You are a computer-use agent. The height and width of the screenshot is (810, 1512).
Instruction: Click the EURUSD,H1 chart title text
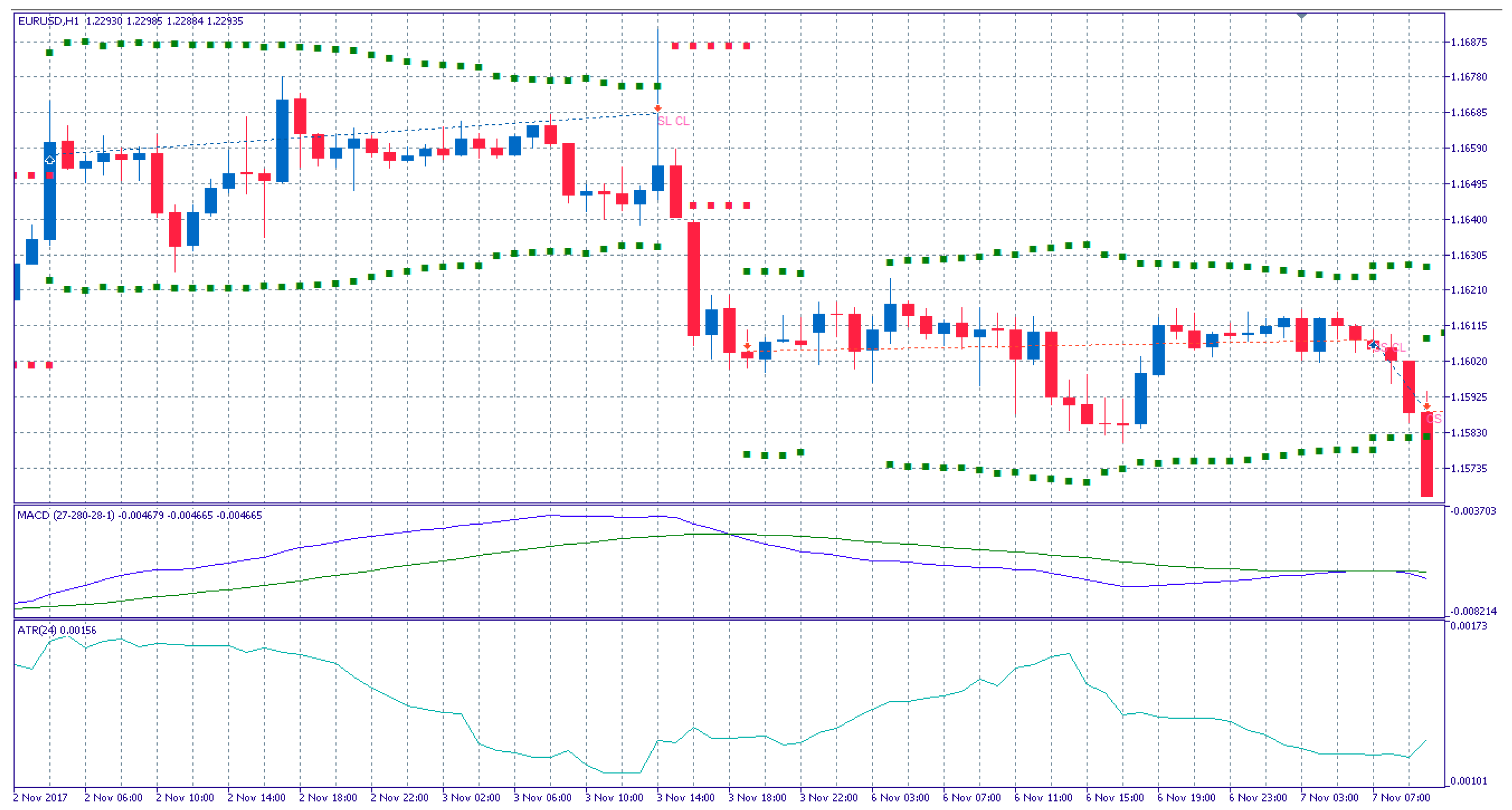coord(48,21)
